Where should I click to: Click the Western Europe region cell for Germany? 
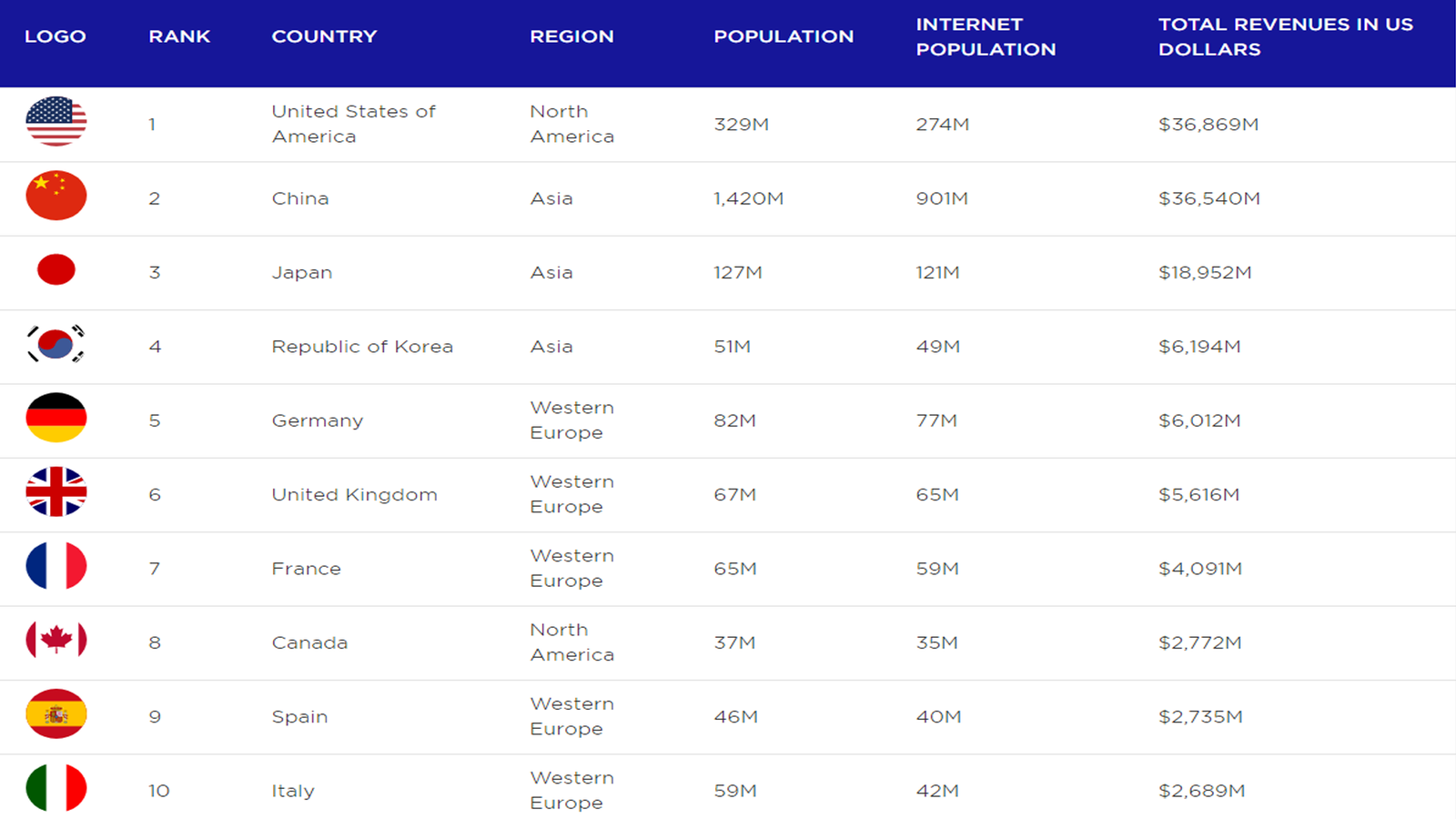571,420
